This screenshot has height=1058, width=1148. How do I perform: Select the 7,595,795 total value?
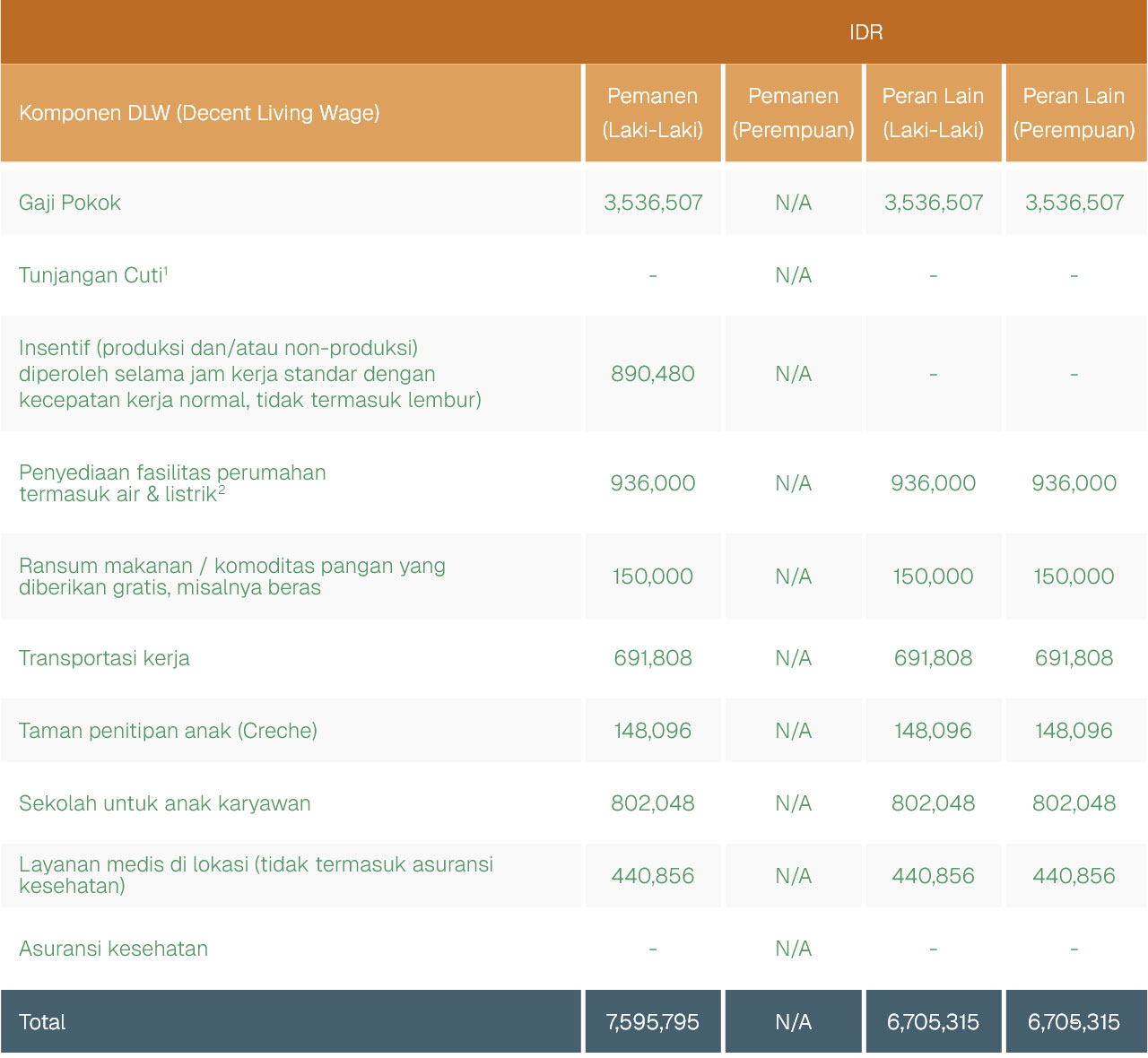coord(652,1022)
